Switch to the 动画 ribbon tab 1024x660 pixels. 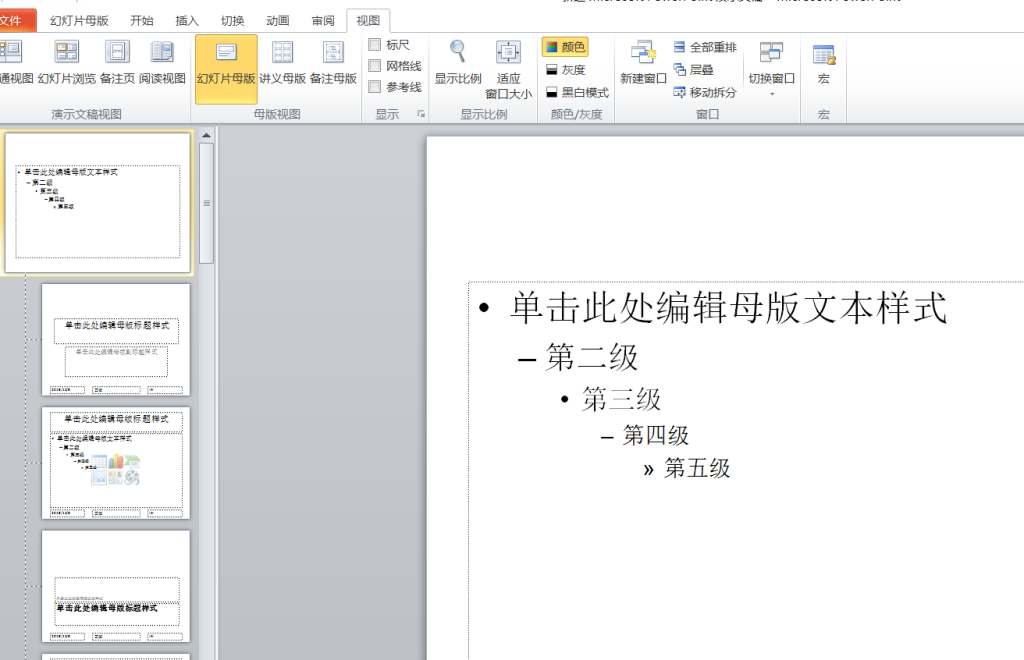pyautogui.click(x=278, y=21)
